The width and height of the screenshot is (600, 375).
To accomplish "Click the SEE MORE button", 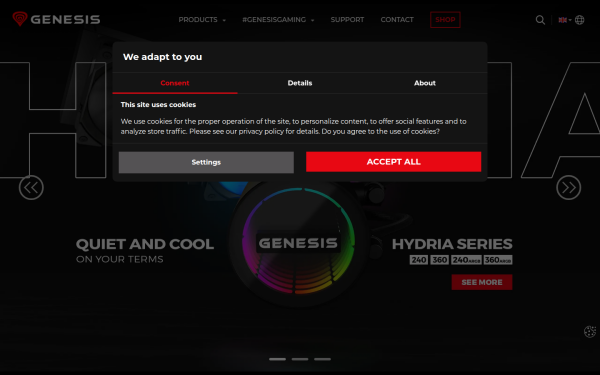I will click(482, 282).
